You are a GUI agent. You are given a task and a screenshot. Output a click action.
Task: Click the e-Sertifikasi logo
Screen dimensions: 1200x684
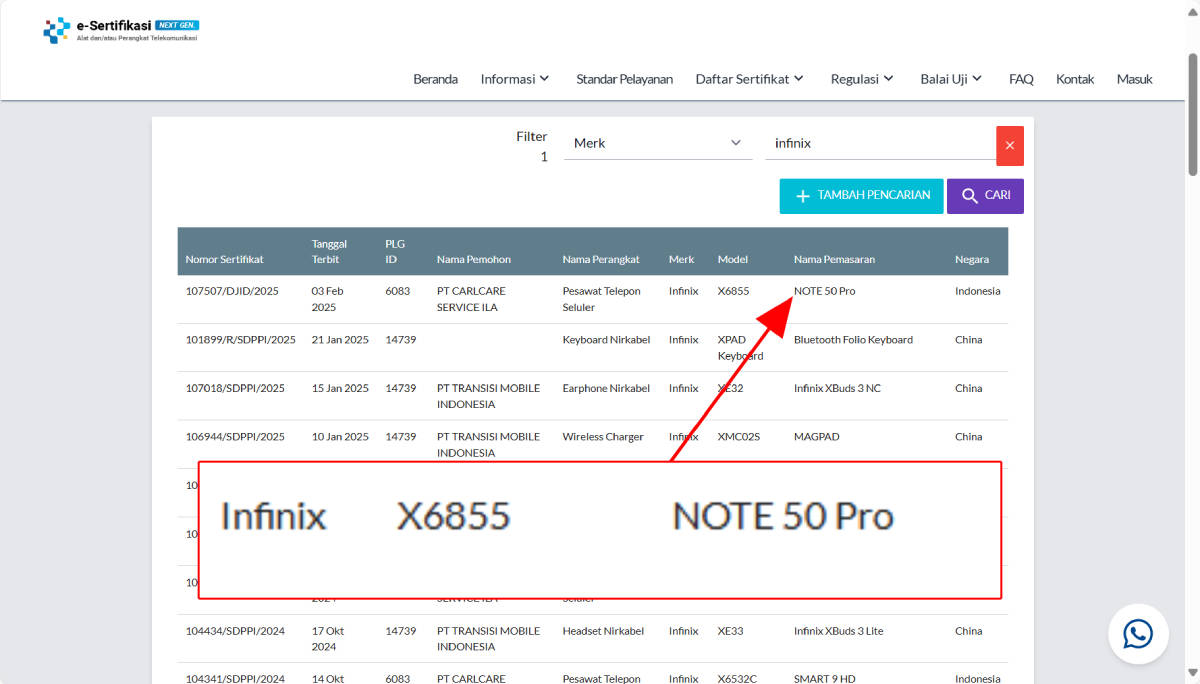[x=120, y=30]
